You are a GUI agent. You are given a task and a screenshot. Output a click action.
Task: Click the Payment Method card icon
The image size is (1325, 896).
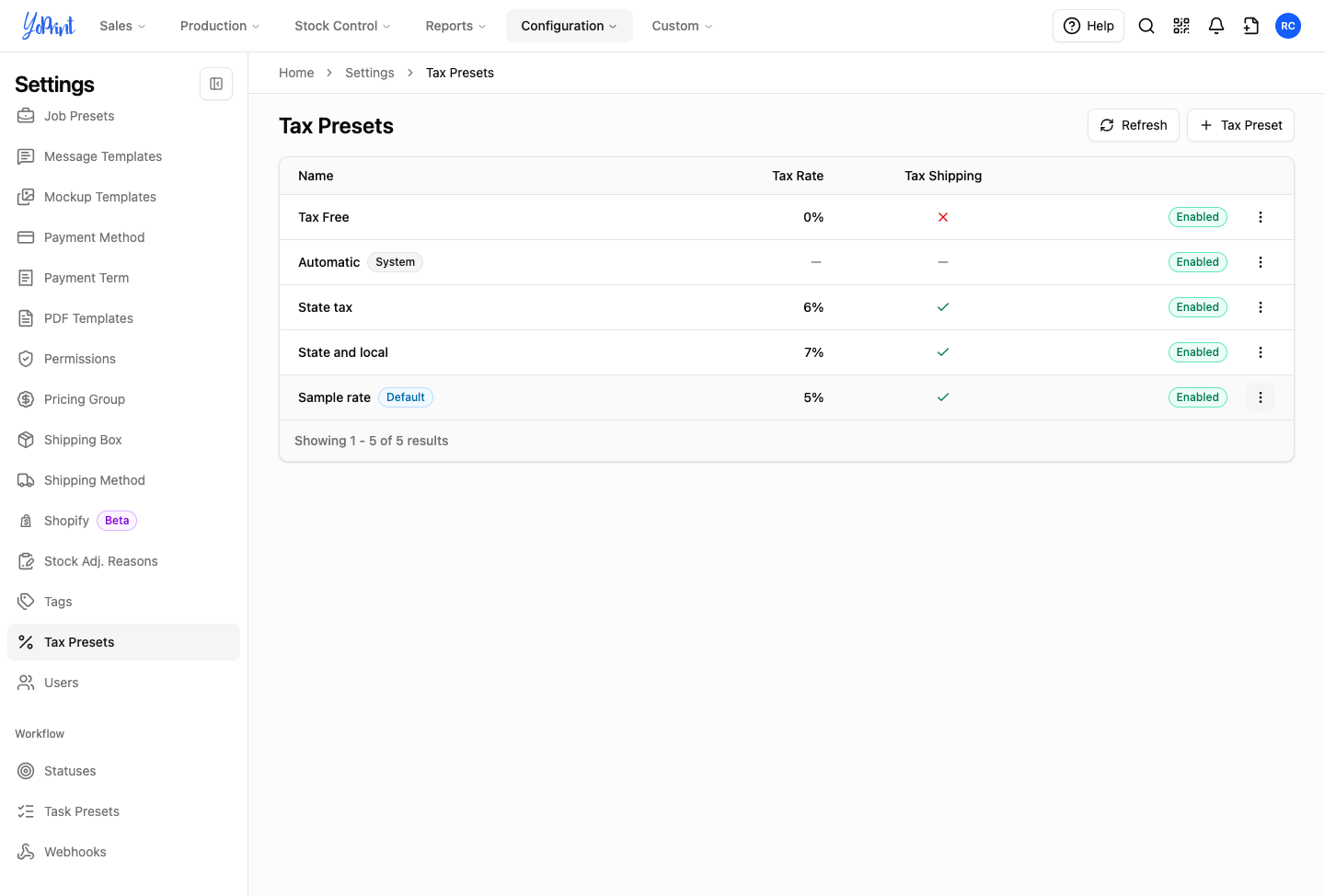26,237
